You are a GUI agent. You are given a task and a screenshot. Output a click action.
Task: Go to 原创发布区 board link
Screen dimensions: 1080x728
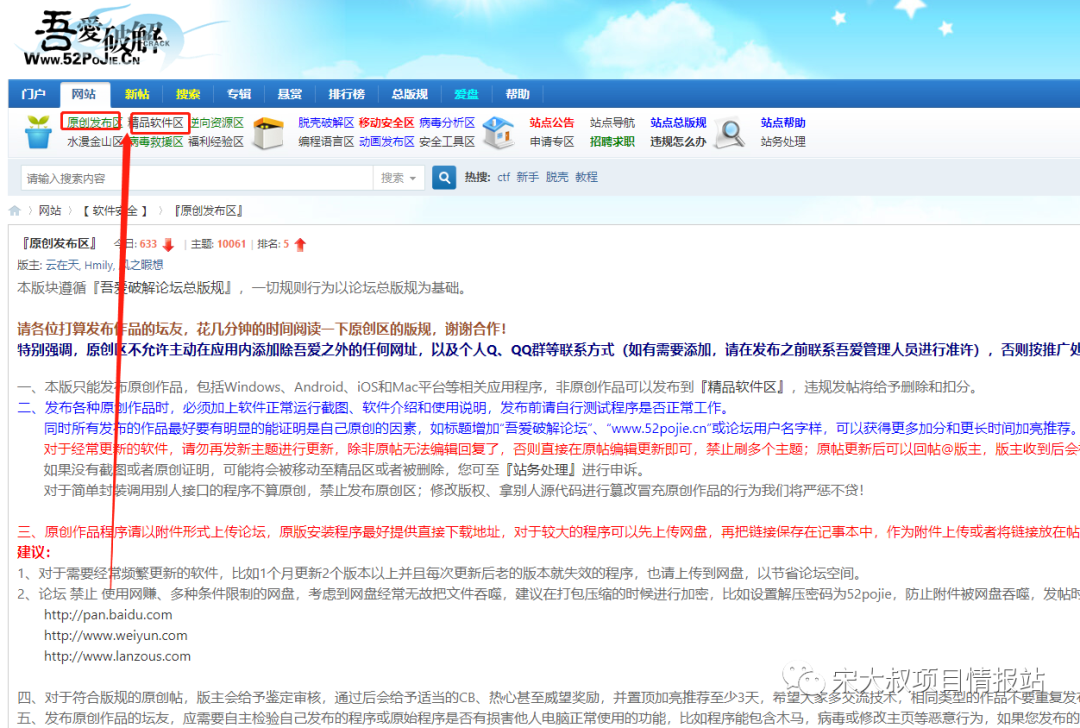tap(94, 123)
